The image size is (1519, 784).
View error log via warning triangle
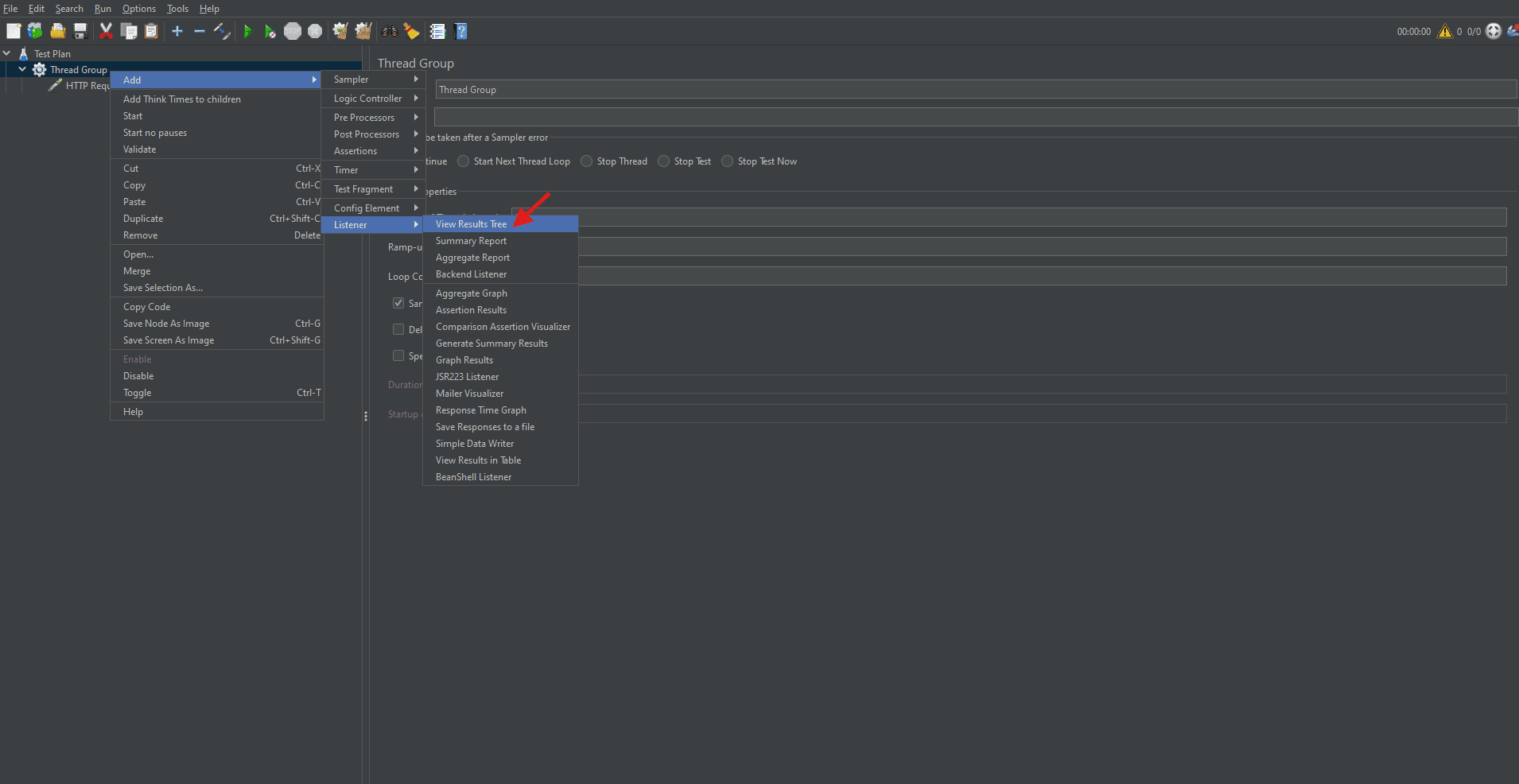[1443, 32]
